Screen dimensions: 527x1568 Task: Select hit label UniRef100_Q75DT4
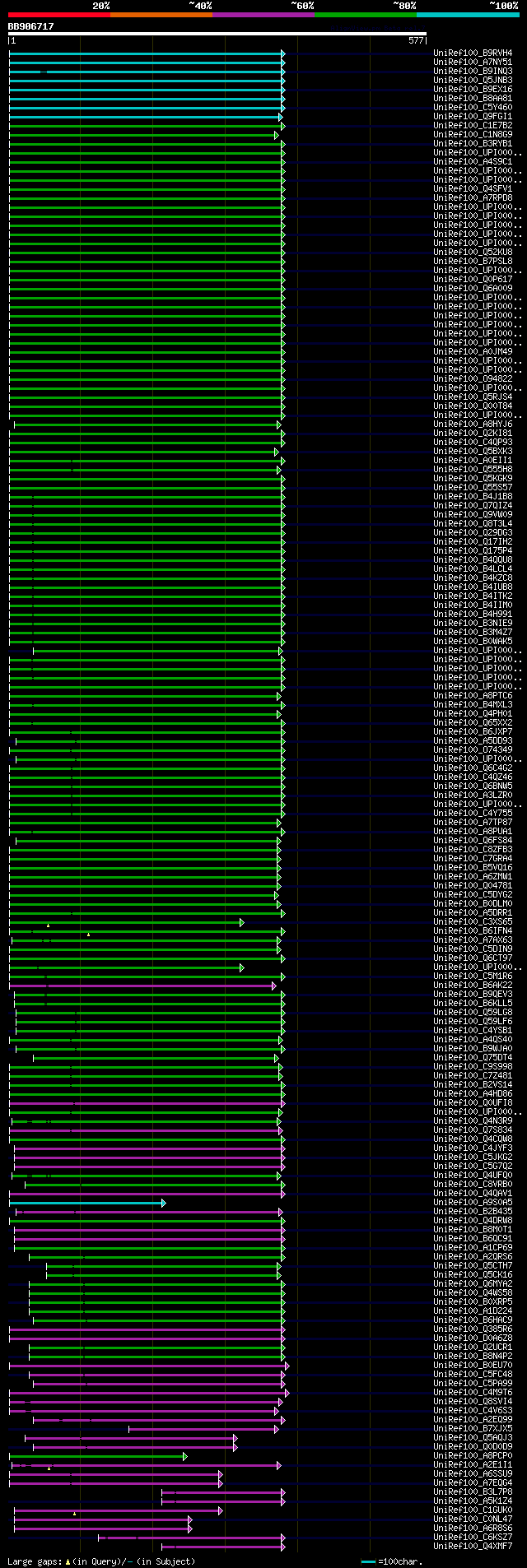click(x=473, y=1057)
